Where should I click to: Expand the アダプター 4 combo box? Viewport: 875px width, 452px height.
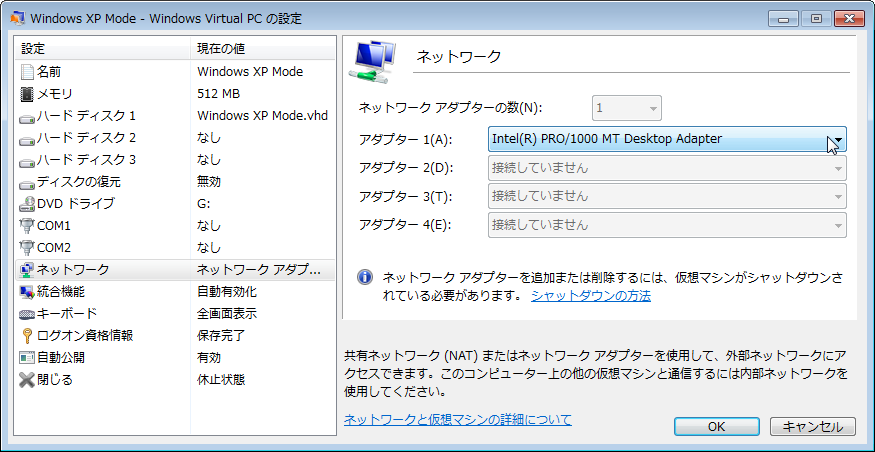click(x=667, y=225)
